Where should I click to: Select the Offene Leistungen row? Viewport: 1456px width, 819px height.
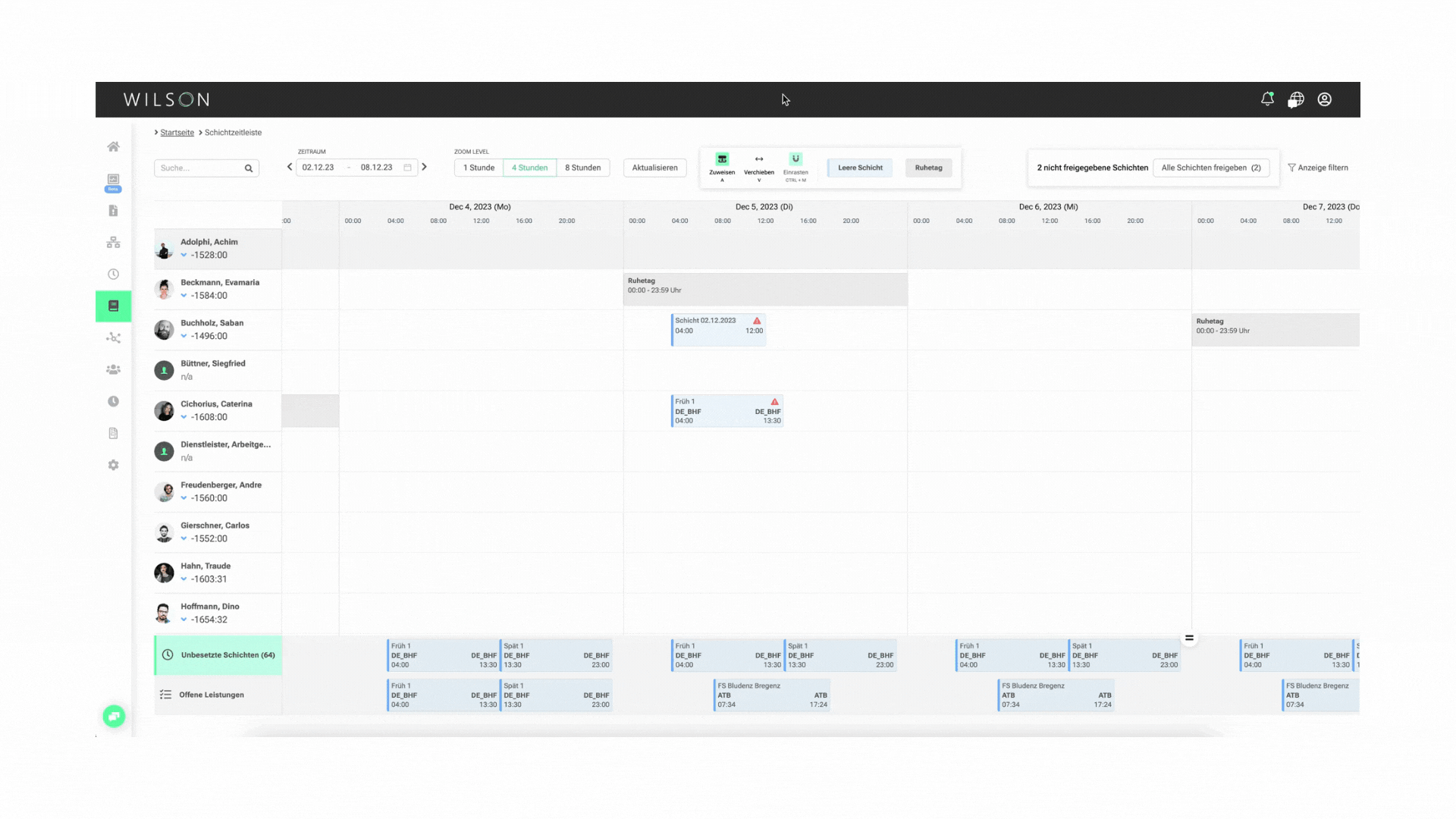(x=218, y=695)
